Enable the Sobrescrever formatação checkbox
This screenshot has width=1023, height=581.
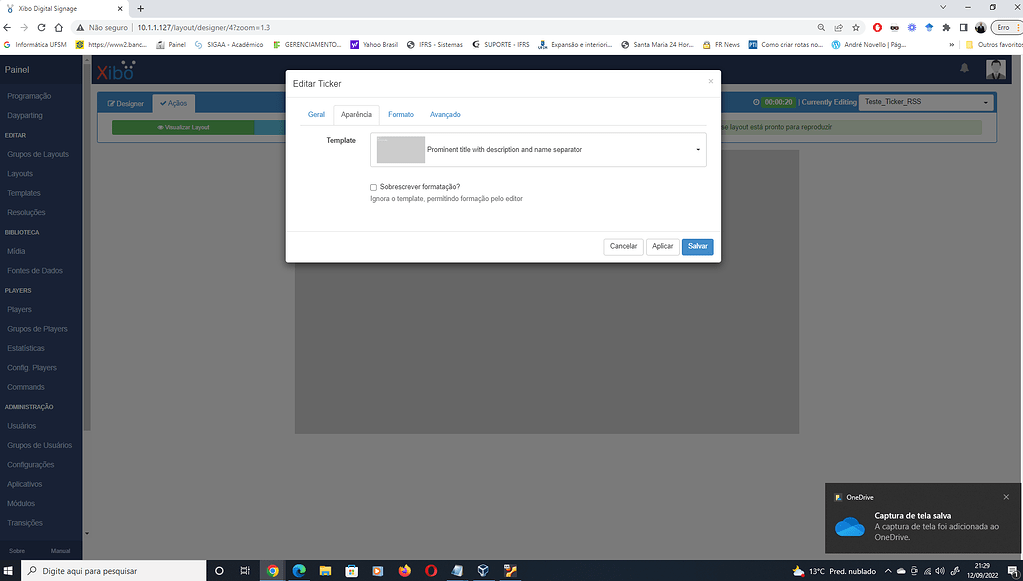[373, 187]
